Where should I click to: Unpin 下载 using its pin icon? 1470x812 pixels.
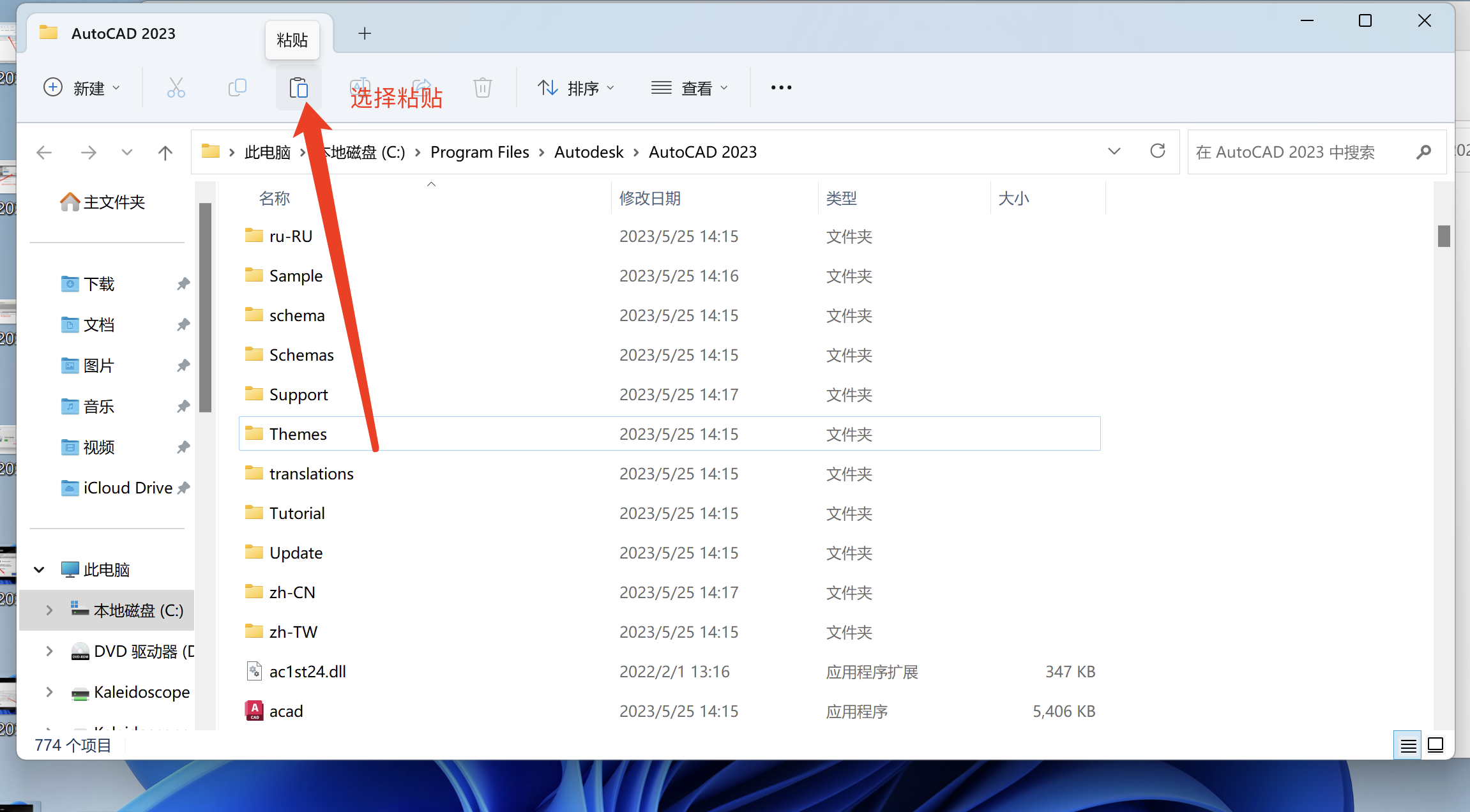pos(183,283)
